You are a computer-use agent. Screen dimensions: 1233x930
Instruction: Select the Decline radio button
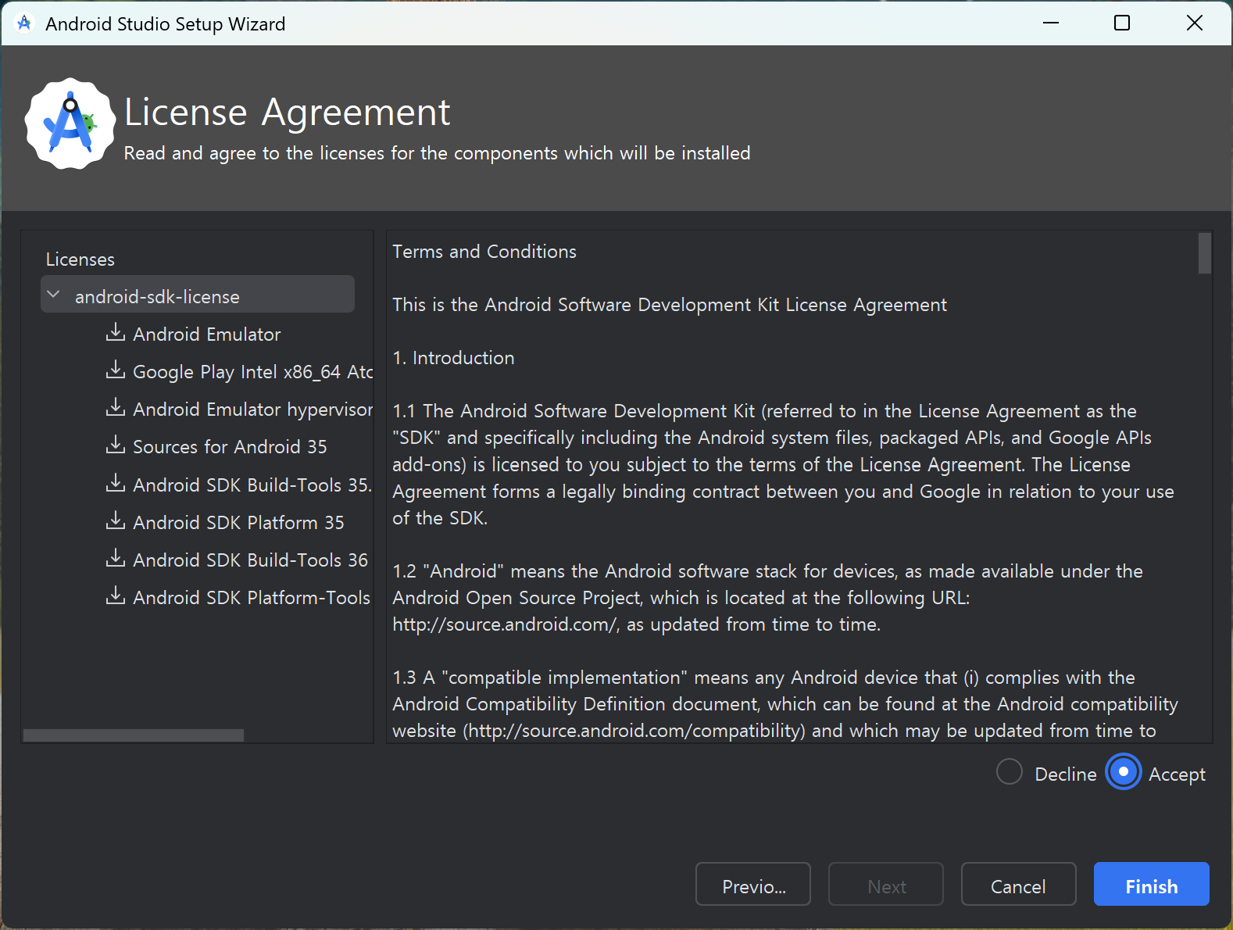1009,772
